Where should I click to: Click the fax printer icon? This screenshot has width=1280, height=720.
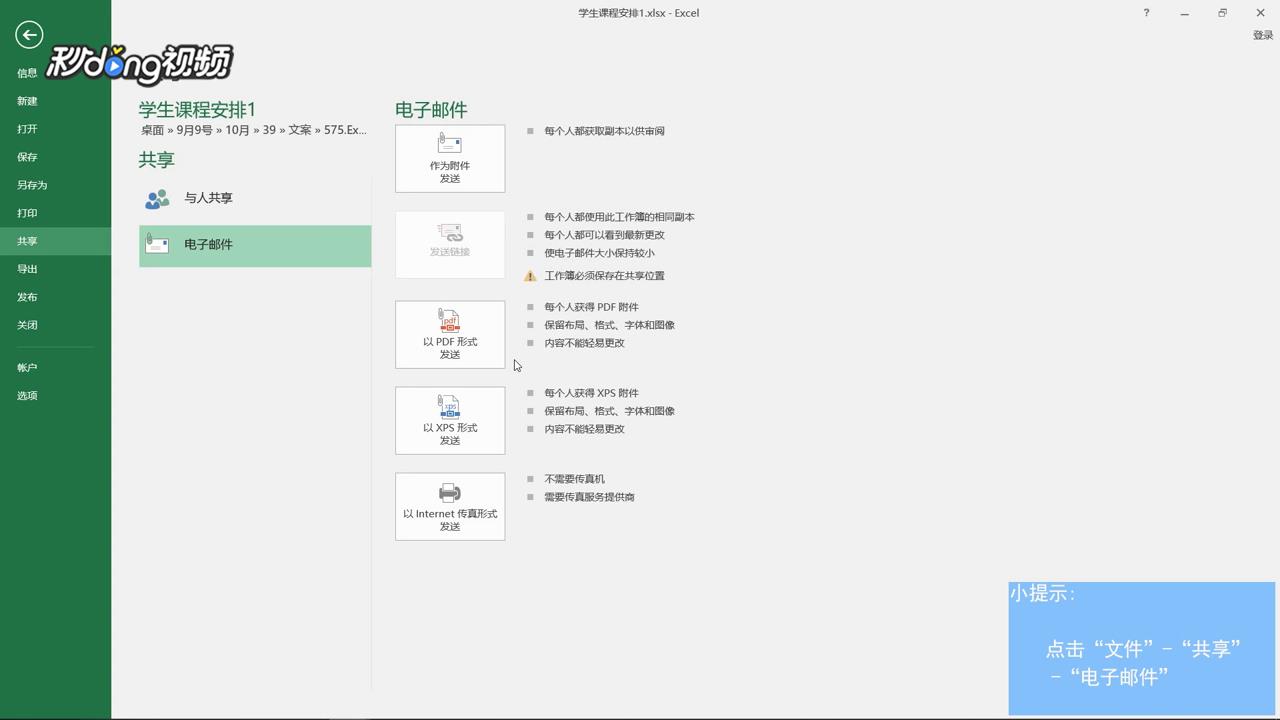tap(450, 493)
